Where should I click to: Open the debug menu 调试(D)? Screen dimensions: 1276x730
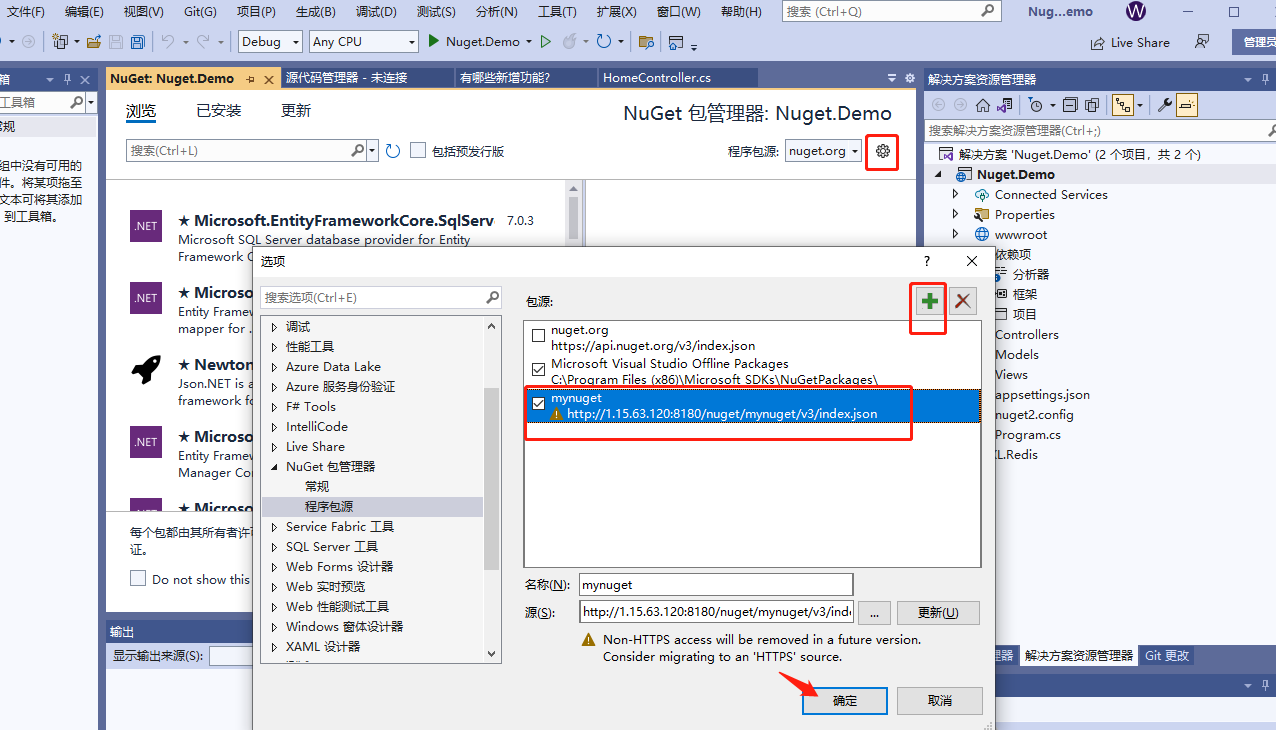click(375, 12)
